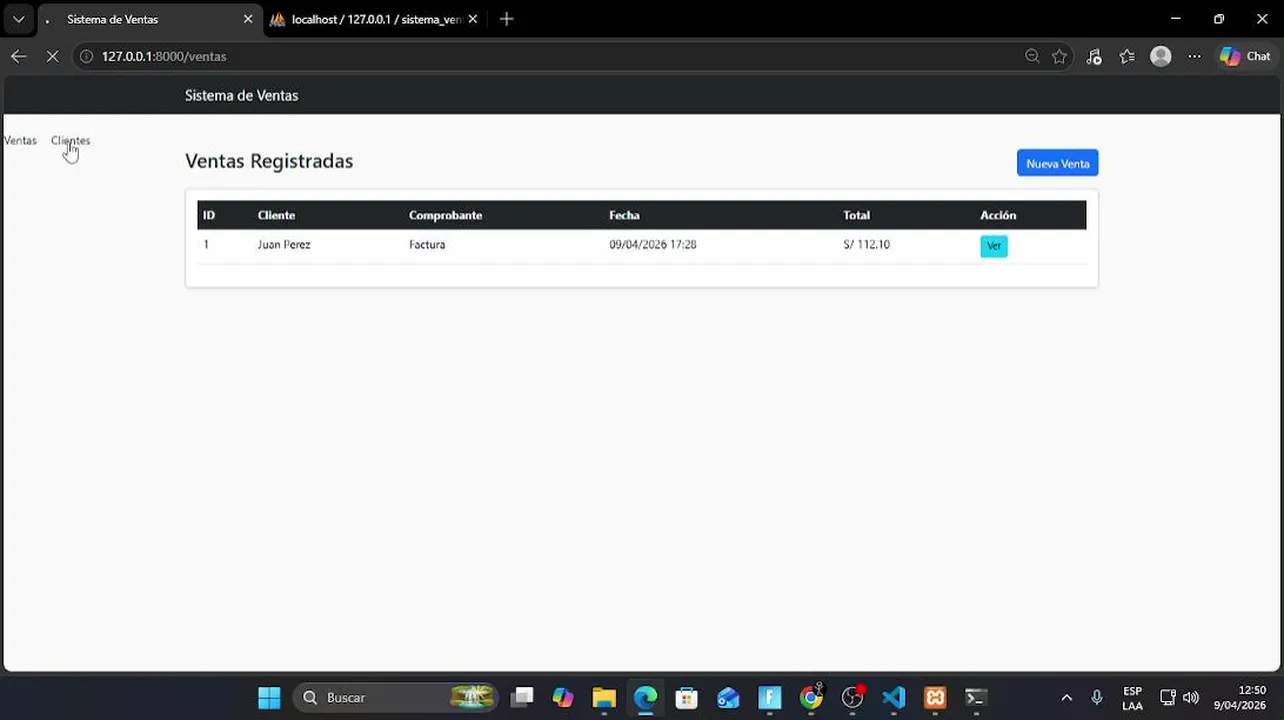Select the Factura comprobante cell
Viewport: 1284px width, 720px height.
[427, 244]
